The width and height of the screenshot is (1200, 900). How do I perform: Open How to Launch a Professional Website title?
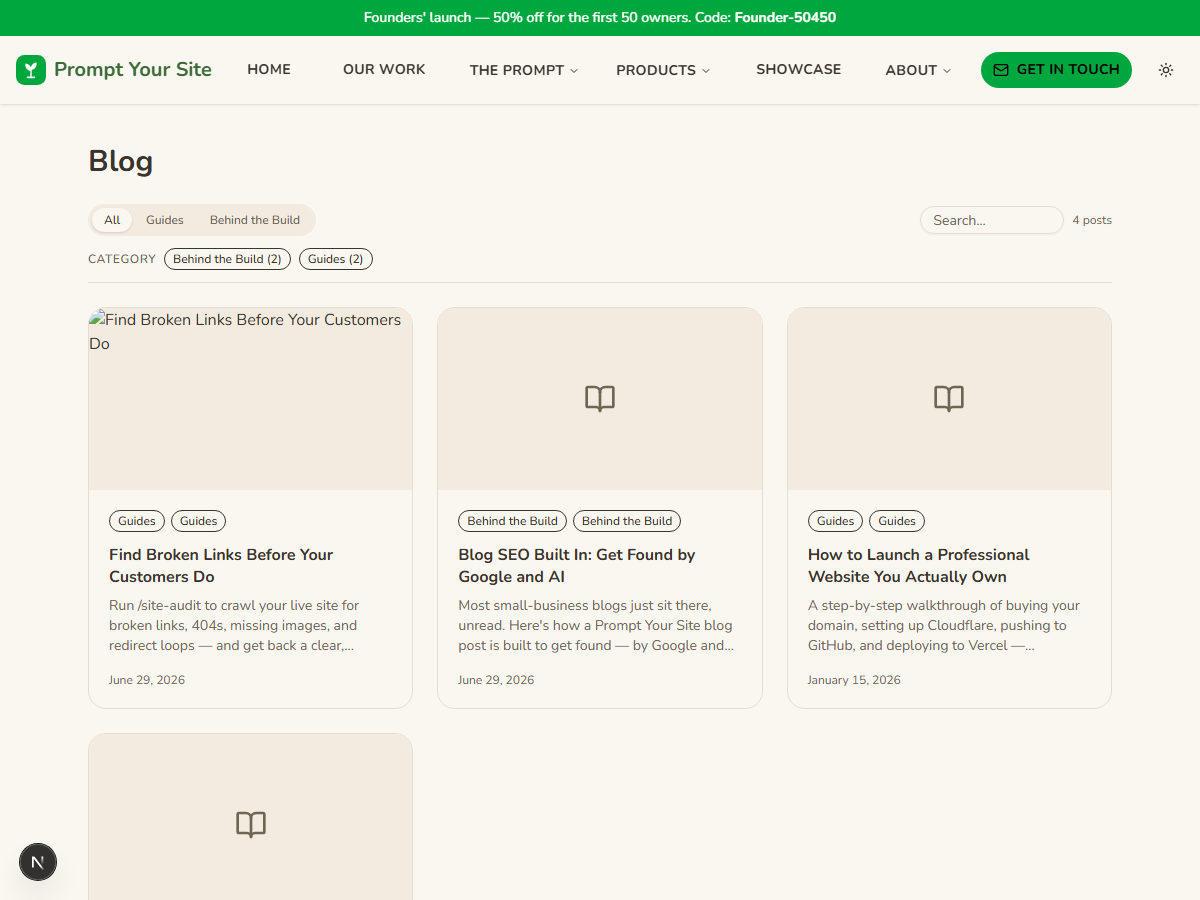tap(918, 566)
